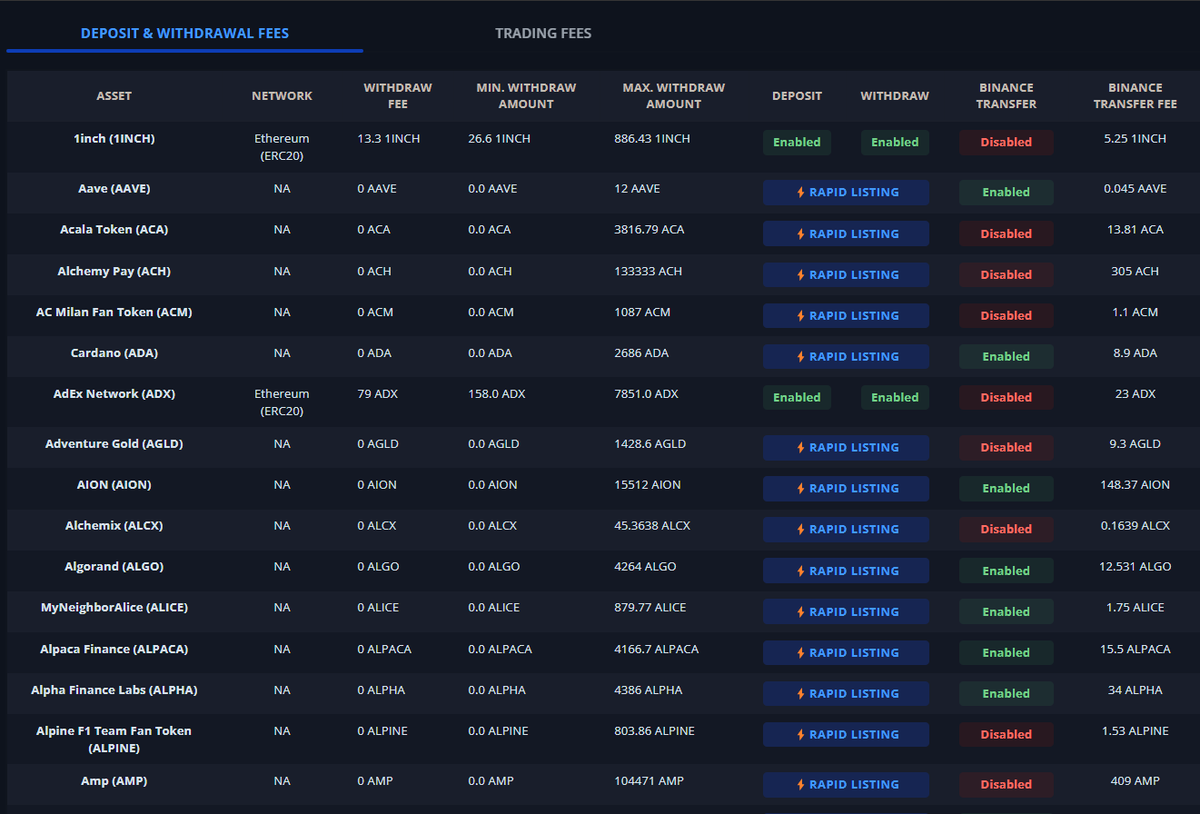The width and height of the screenshot is (1200, 814).
Task: Click the 1inch Withdraw Enabled badge
Action: tap(895, 142)
